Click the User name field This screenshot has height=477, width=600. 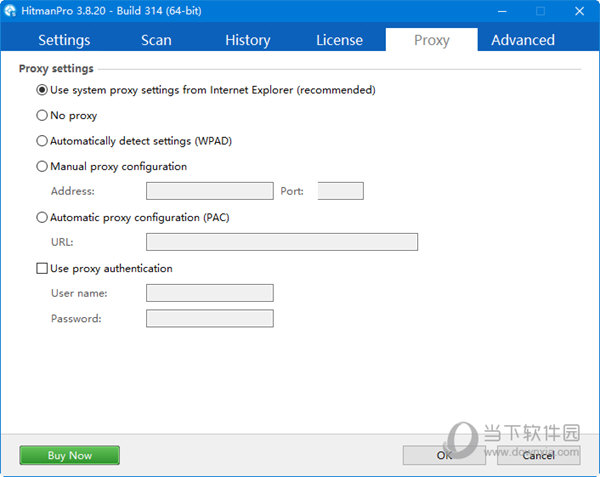pyautogui.click(x=210, y=293)
